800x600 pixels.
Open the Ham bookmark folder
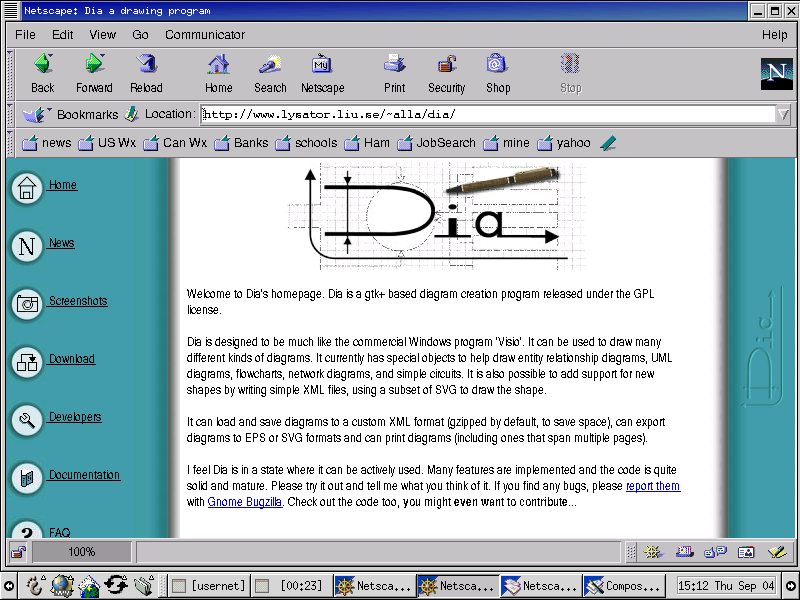(367, 143)
